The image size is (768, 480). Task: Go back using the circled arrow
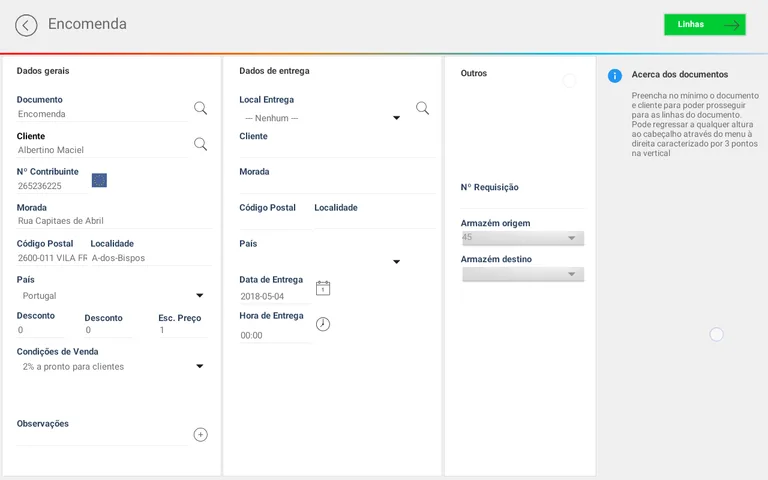[26, 25]
